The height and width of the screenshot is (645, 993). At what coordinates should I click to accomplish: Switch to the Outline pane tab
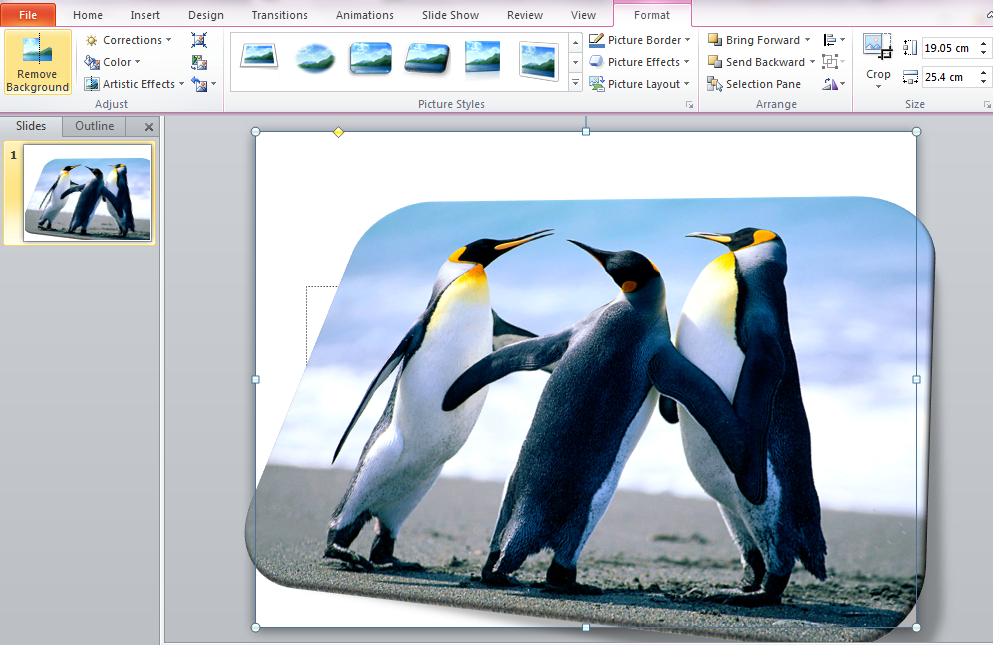95,126
